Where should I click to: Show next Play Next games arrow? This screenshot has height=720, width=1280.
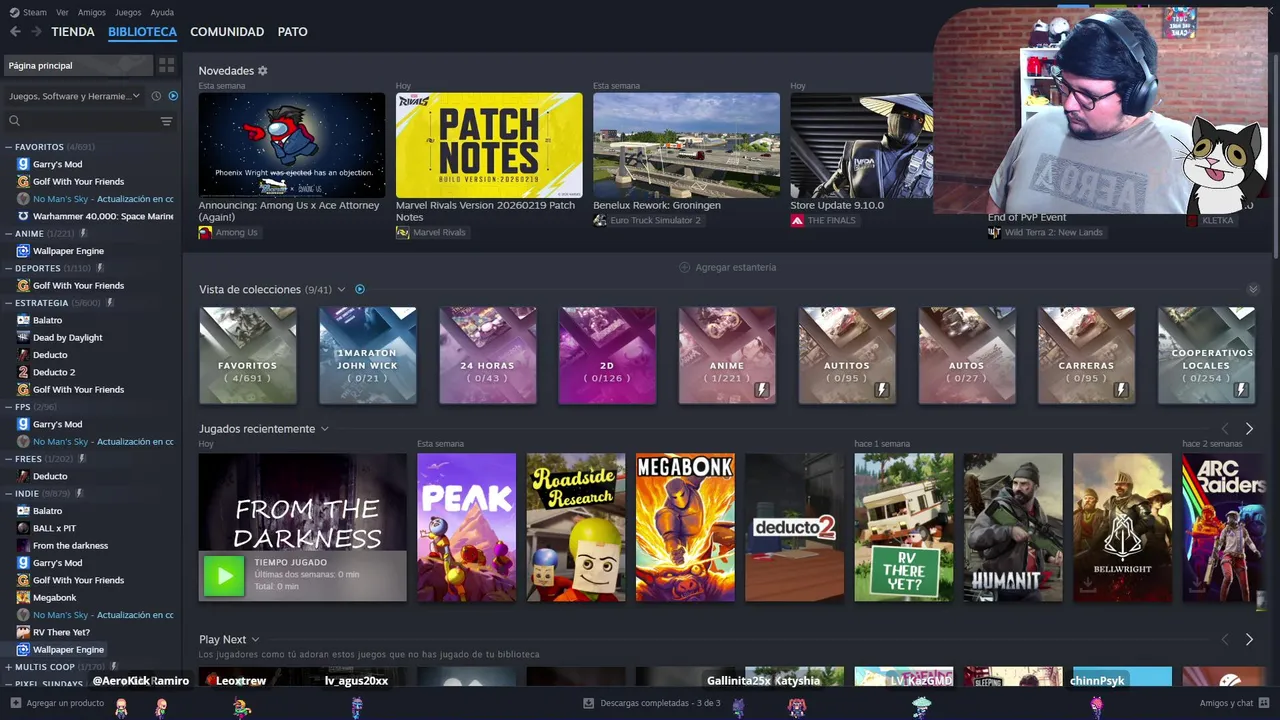click(x=1249, y=639)
